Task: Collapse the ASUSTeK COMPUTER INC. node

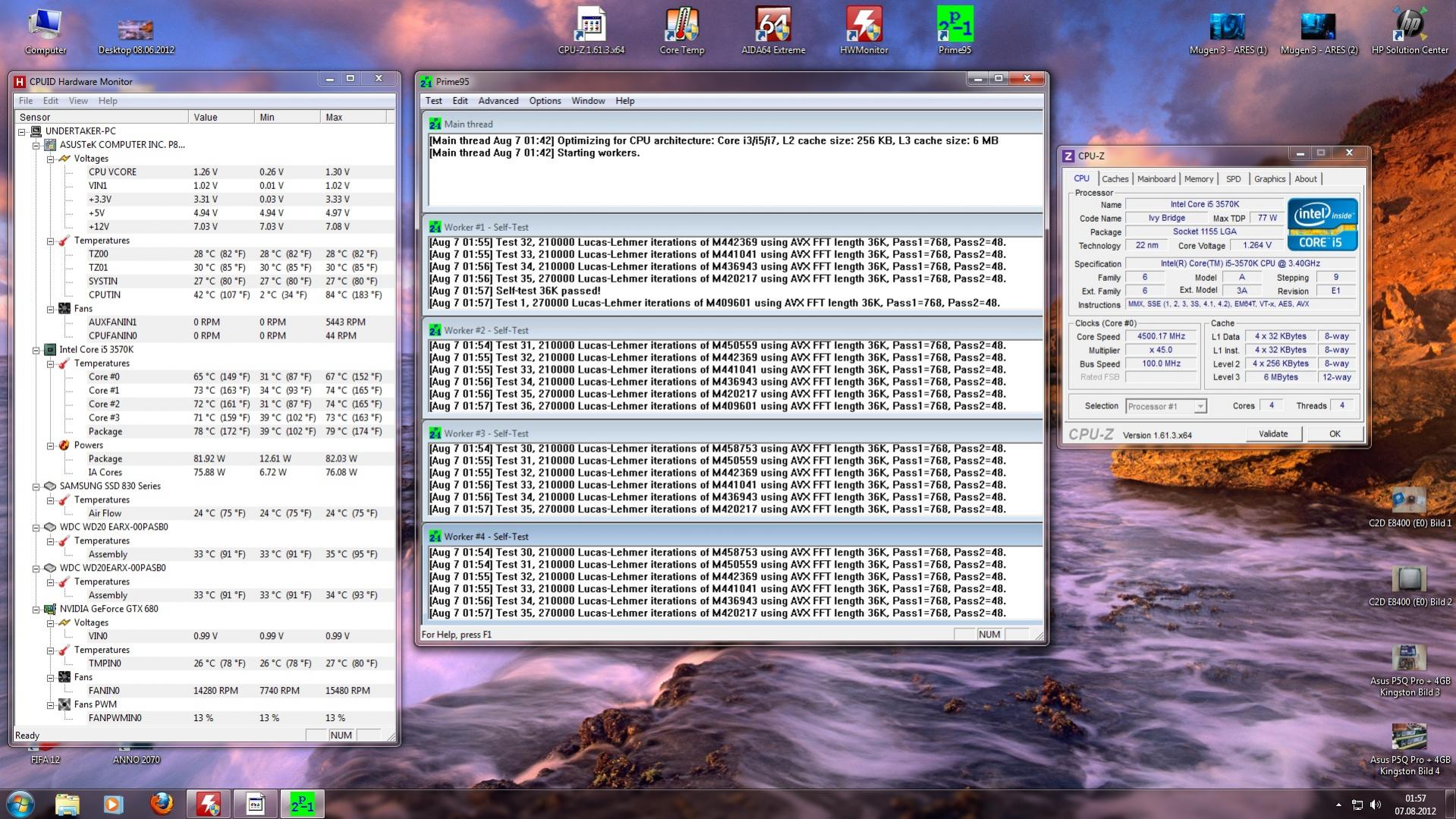Action: pyautogui.click(x=36, y=145)
